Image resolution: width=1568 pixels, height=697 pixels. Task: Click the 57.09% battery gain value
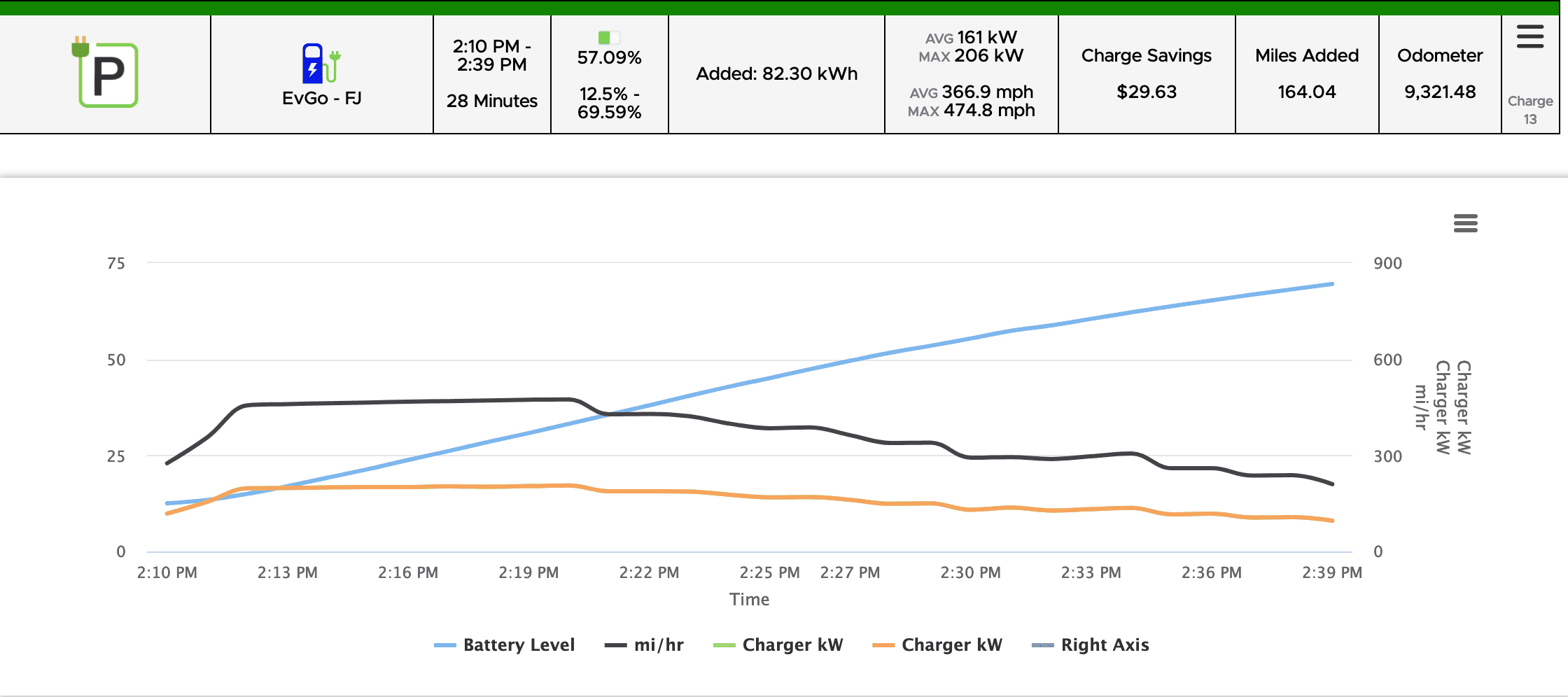click(609, 57)
